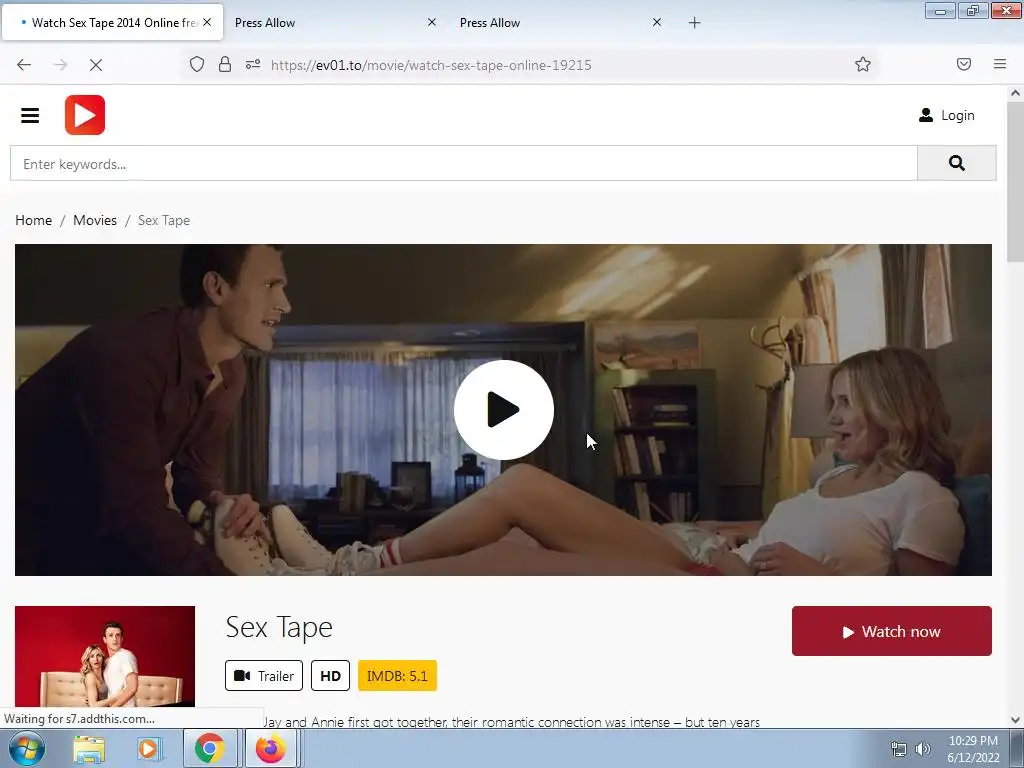Viewport: 1024px width, 768px height.
Task: Switch to the second Press Allow tab
Action: [560, 23]
